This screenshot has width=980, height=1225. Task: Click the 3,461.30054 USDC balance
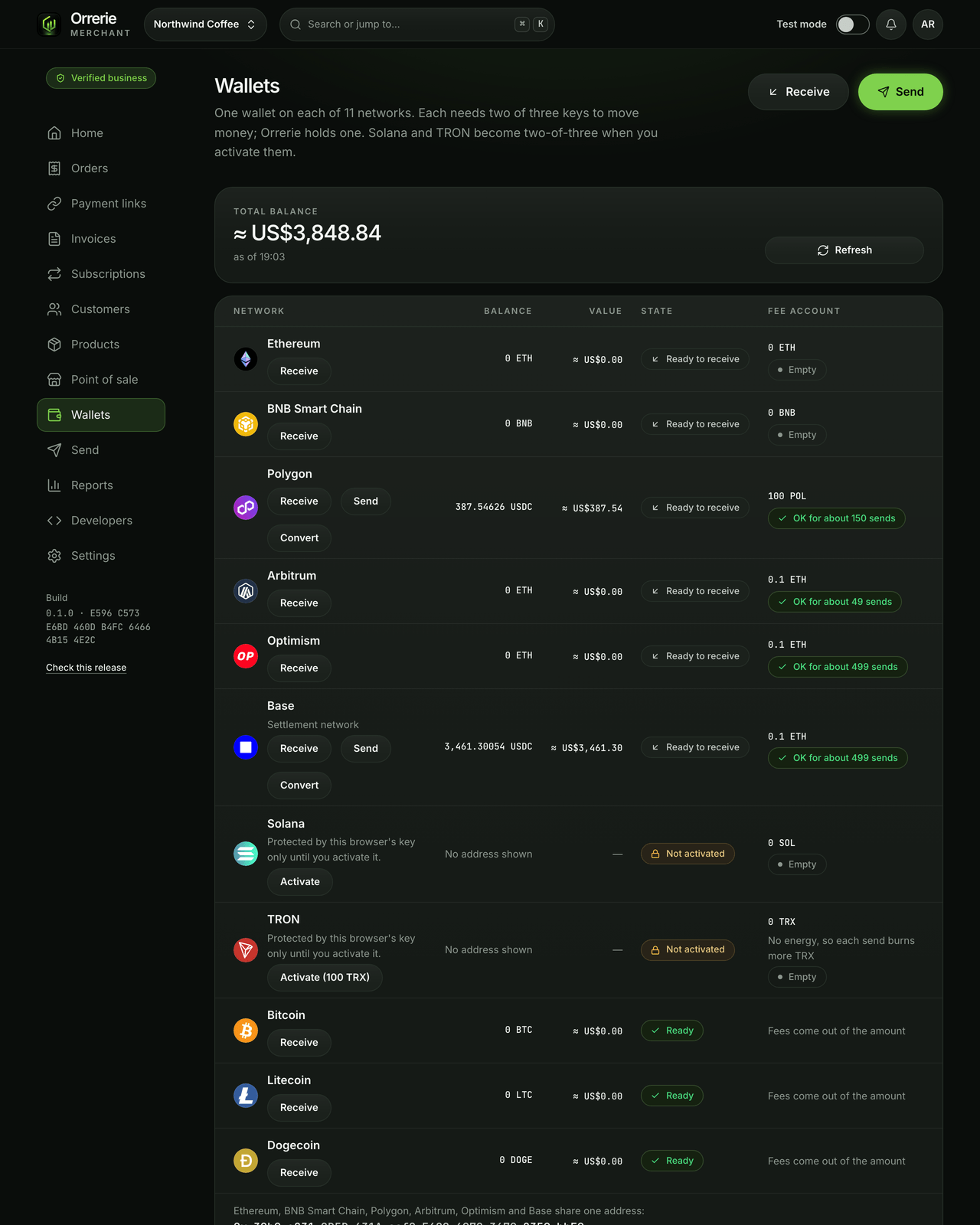pos(488,746)
